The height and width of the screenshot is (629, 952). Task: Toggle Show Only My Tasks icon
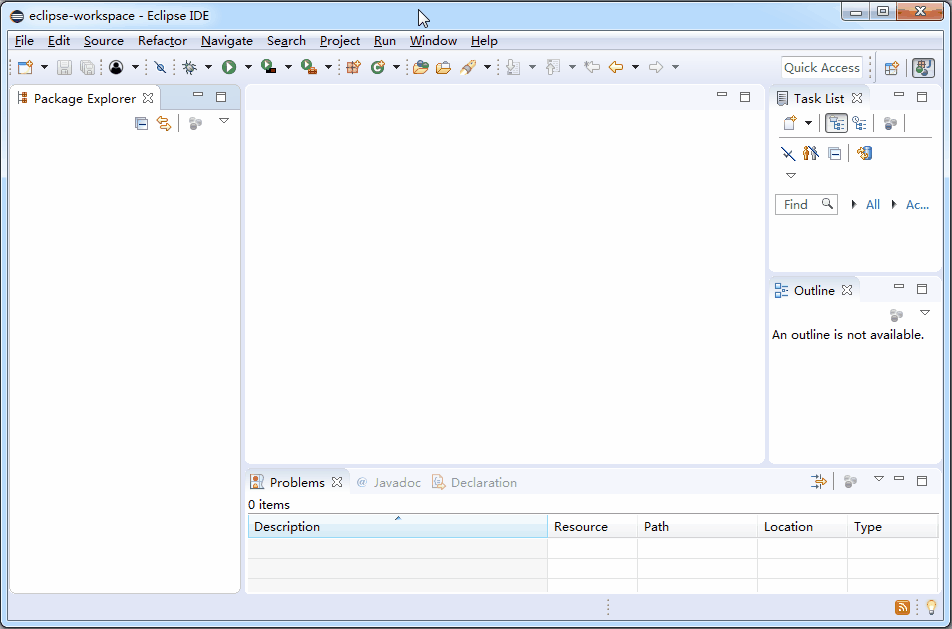click(811, 153)
